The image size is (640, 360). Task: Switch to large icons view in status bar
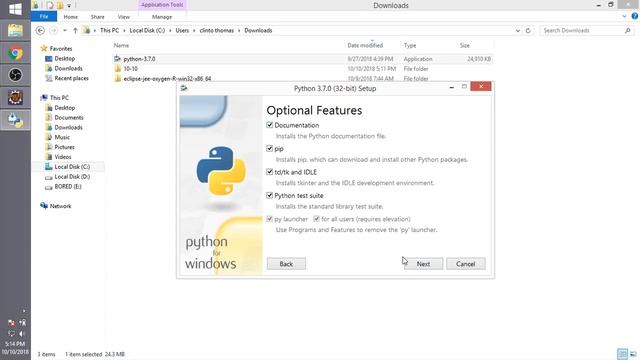click(x=633, y=354)
